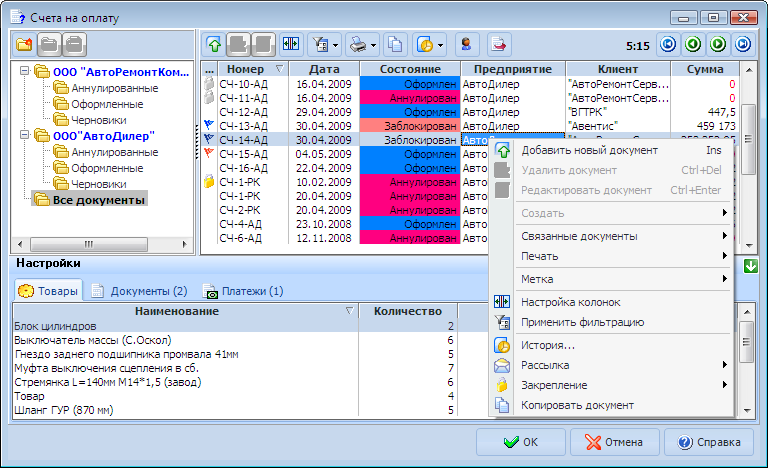The image size is (769, 468).
Task: Click the printer icon in the toolbar
Action: (x=356, y=45)
